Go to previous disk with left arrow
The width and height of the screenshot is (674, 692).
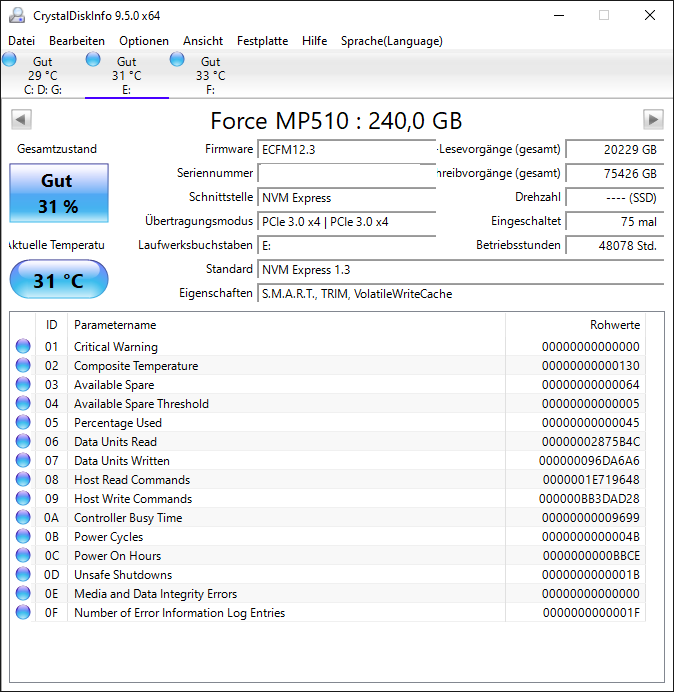point(21,119)
